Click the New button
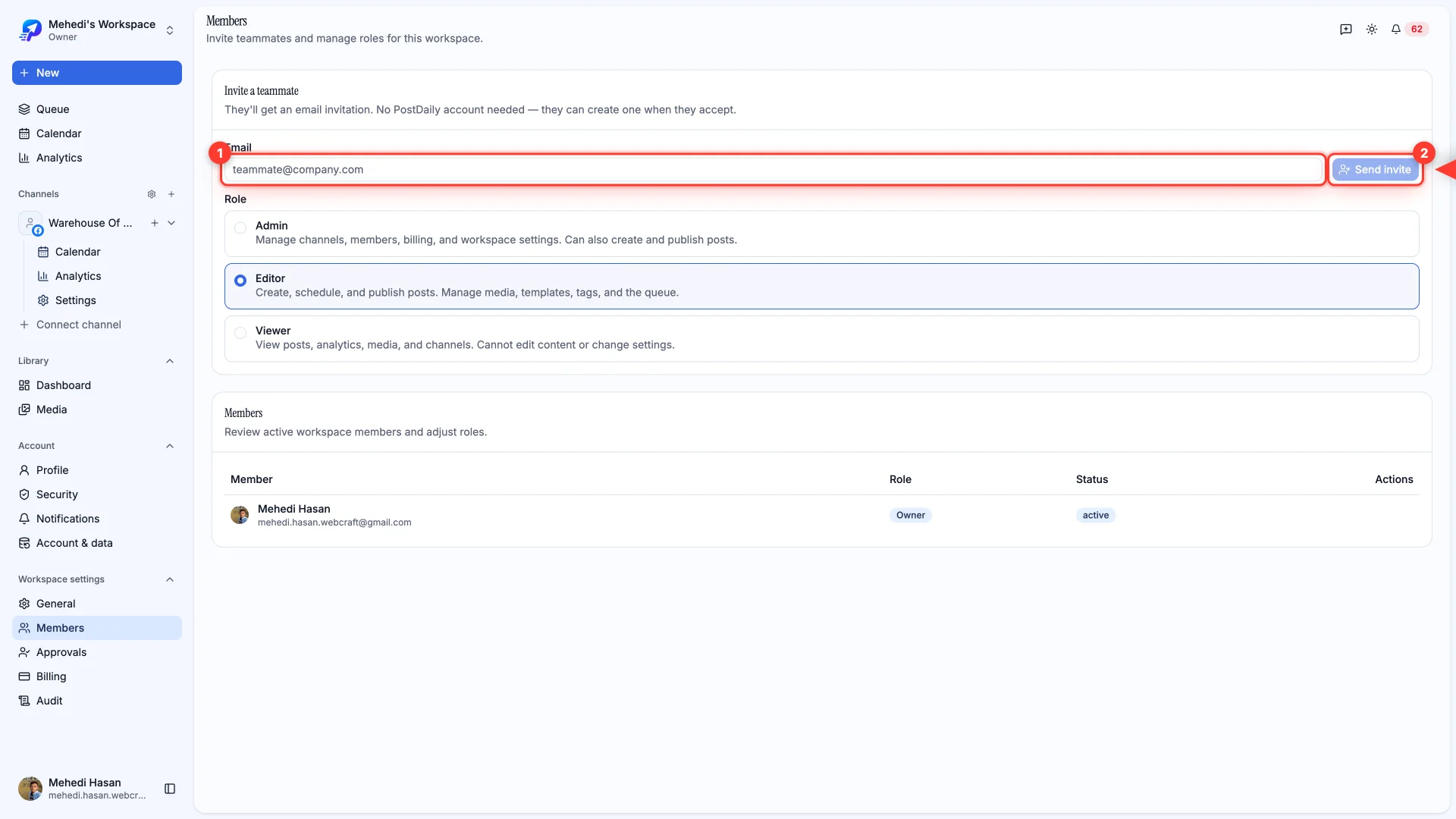This screenshot has height=819, width=1456. [97, 73]
